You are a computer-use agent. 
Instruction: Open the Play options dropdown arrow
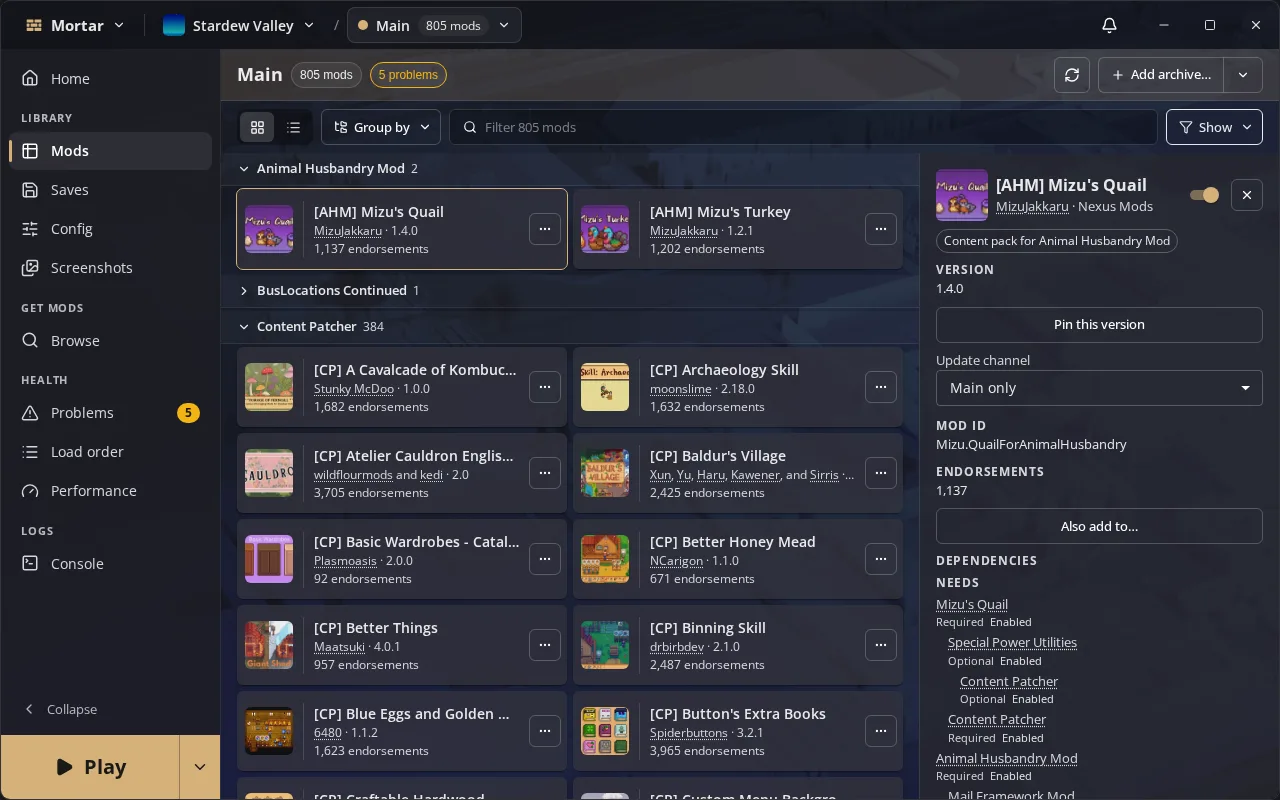click(x=200, y=767)
